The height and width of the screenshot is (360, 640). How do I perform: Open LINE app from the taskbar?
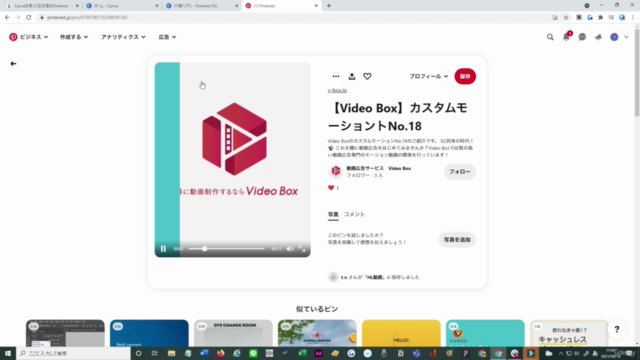tap(253, 353)
